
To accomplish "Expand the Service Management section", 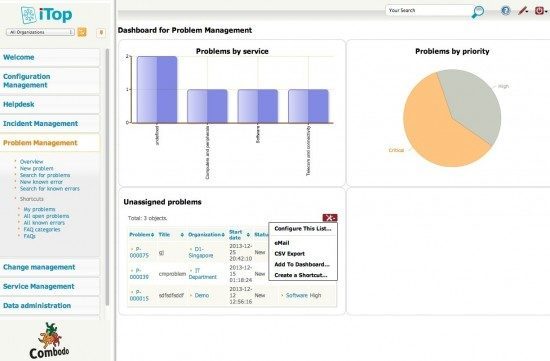I will point(50,286).
